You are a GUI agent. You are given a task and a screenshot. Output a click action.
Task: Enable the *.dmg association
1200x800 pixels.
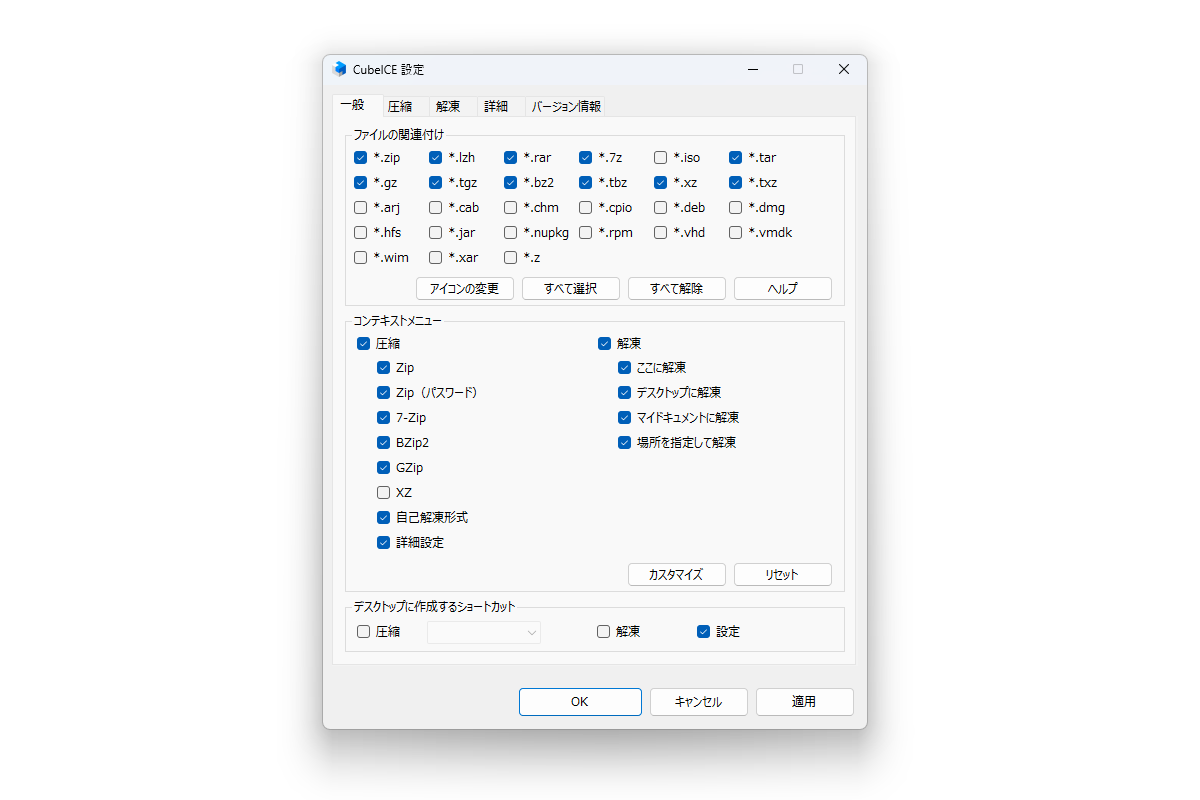[x=735, y=207]
